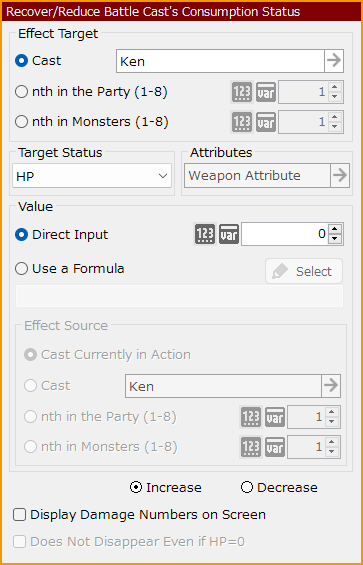Click the Direct Input value field

(x=285, y=234)
